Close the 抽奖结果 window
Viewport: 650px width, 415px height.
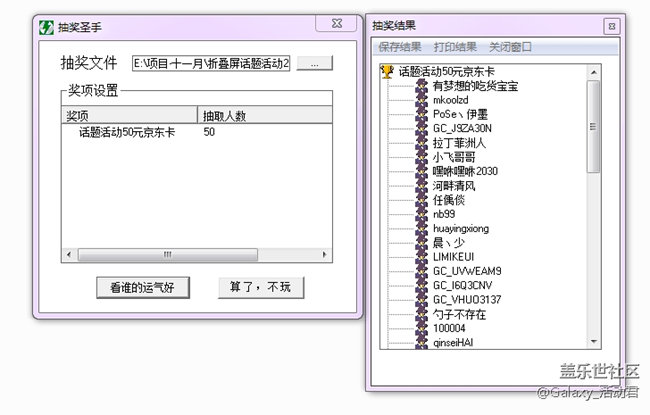612,27
